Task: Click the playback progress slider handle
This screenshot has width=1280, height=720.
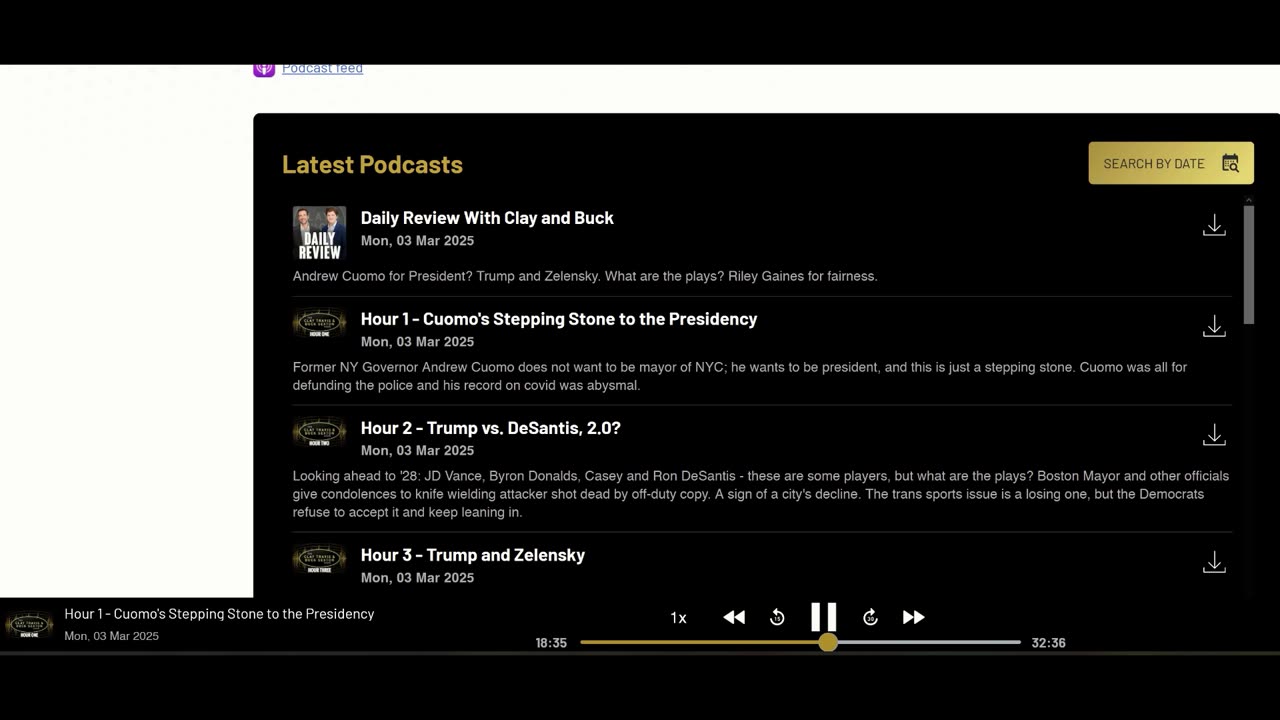Action: pyautogui.click(x=828, y=642)
